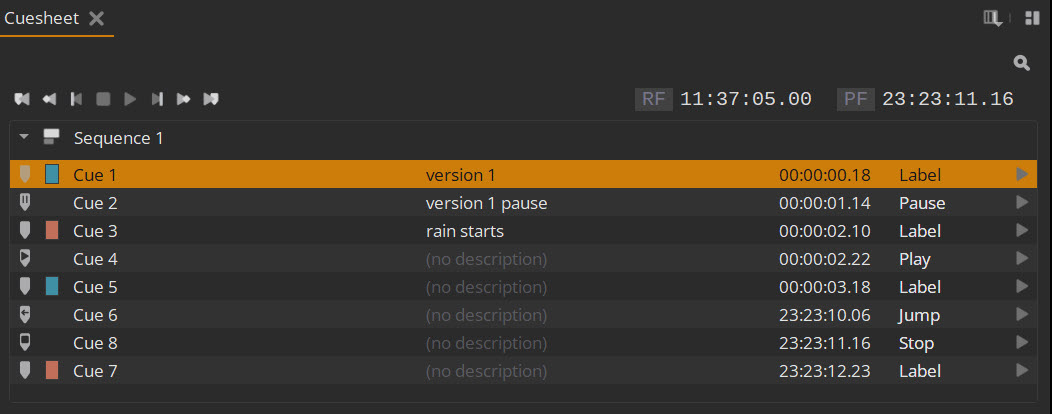This screenshot has width=1052, height=414.
Task: Play the cuesheet with transport play button
Action: (x=130, y=99)
